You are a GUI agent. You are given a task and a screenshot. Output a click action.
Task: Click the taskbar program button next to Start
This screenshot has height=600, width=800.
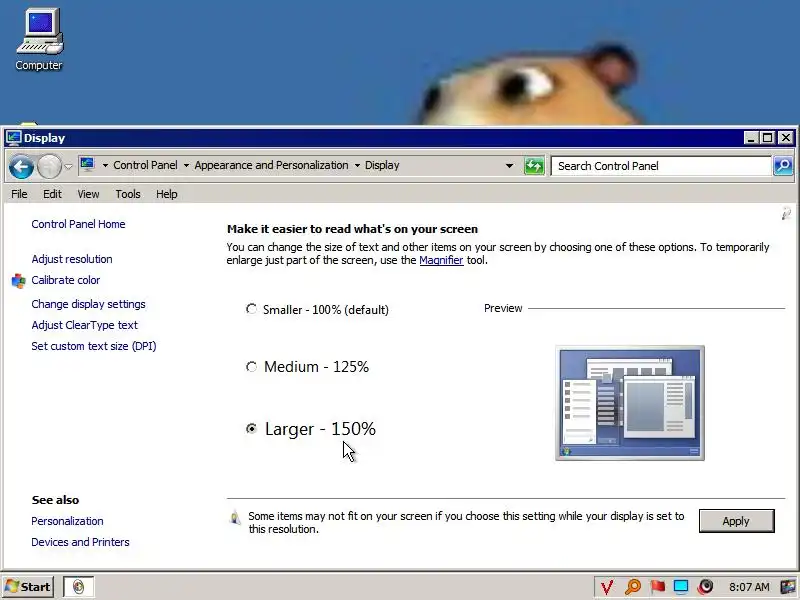click(x=78, y=587)
